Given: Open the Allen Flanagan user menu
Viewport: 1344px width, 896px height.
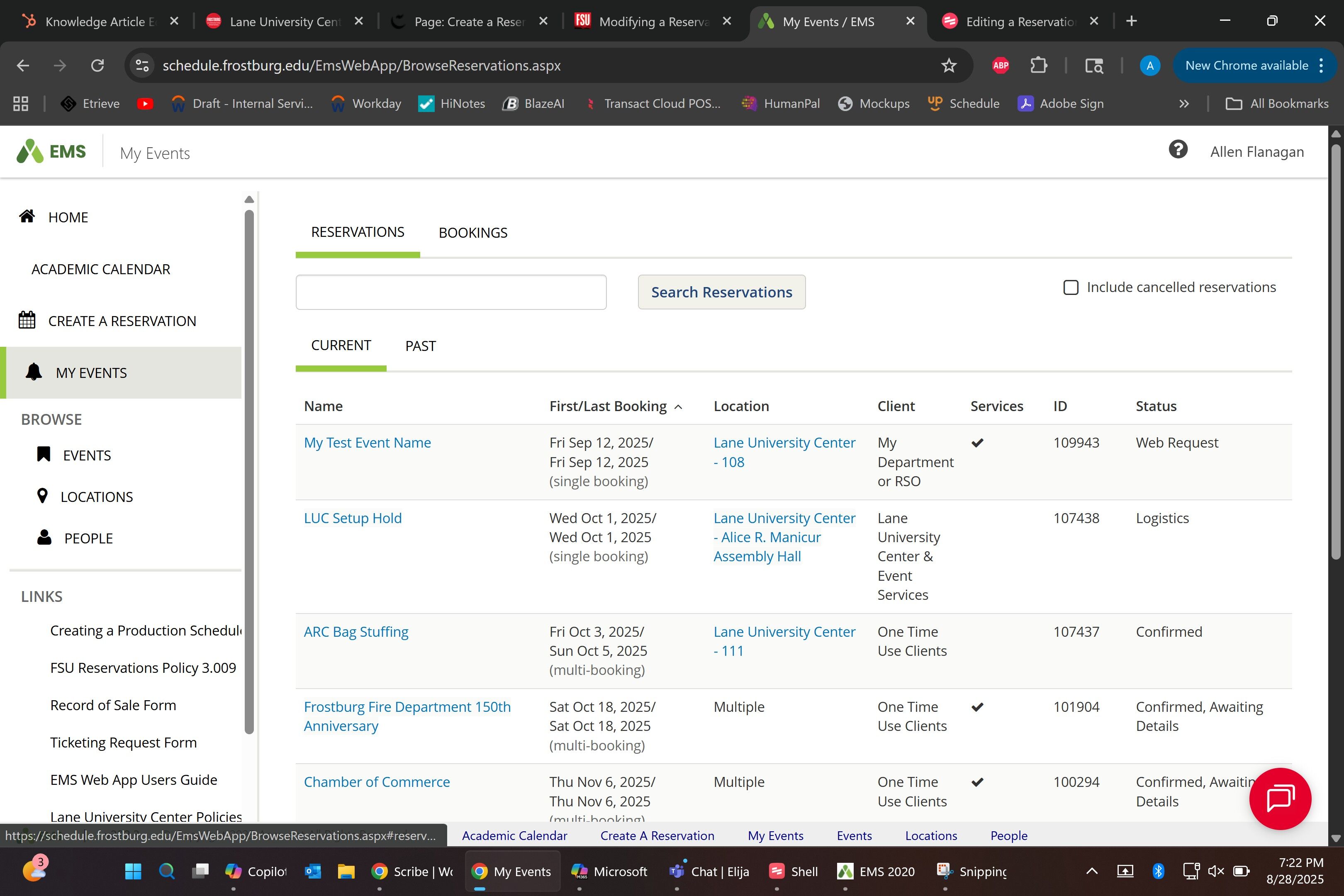Looking at the screenshot, I should pos(1256,152).
